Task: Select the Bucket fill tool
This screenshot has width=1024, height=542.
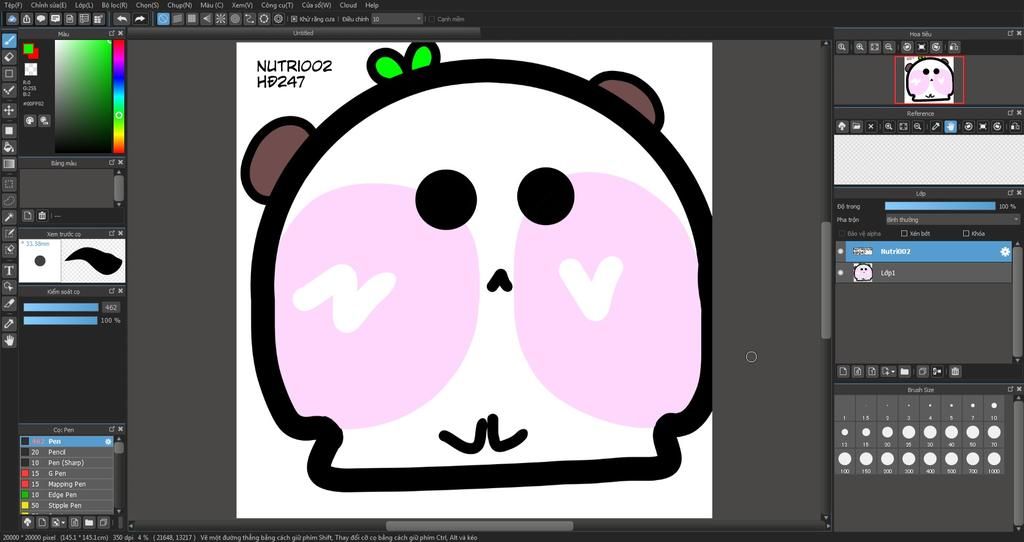Action: click(x=9, y=148)
